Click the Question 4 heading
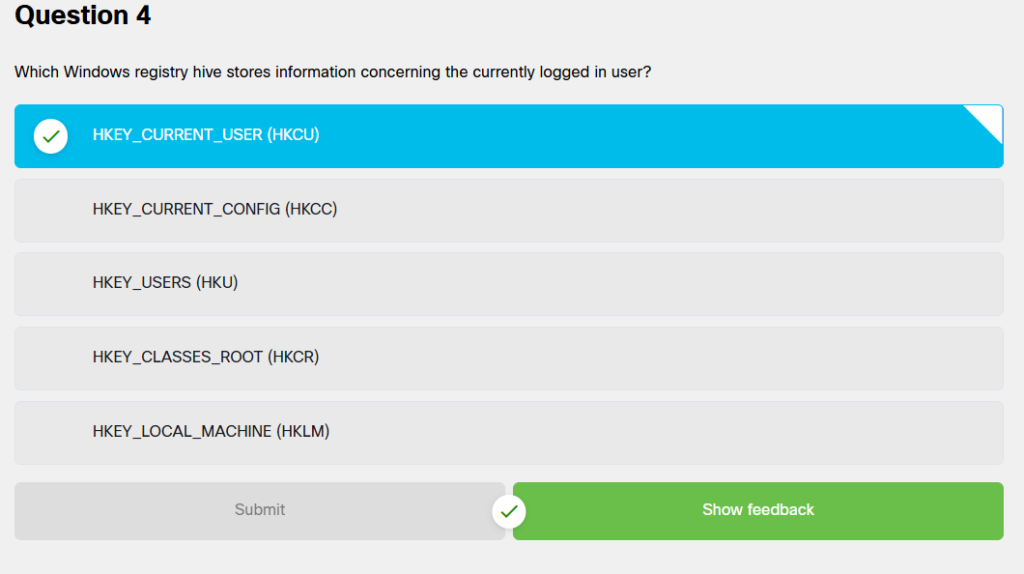Image resolution: width=1024 pixels, height=574 pixels. pyautogui.click(x=83, y=16)
